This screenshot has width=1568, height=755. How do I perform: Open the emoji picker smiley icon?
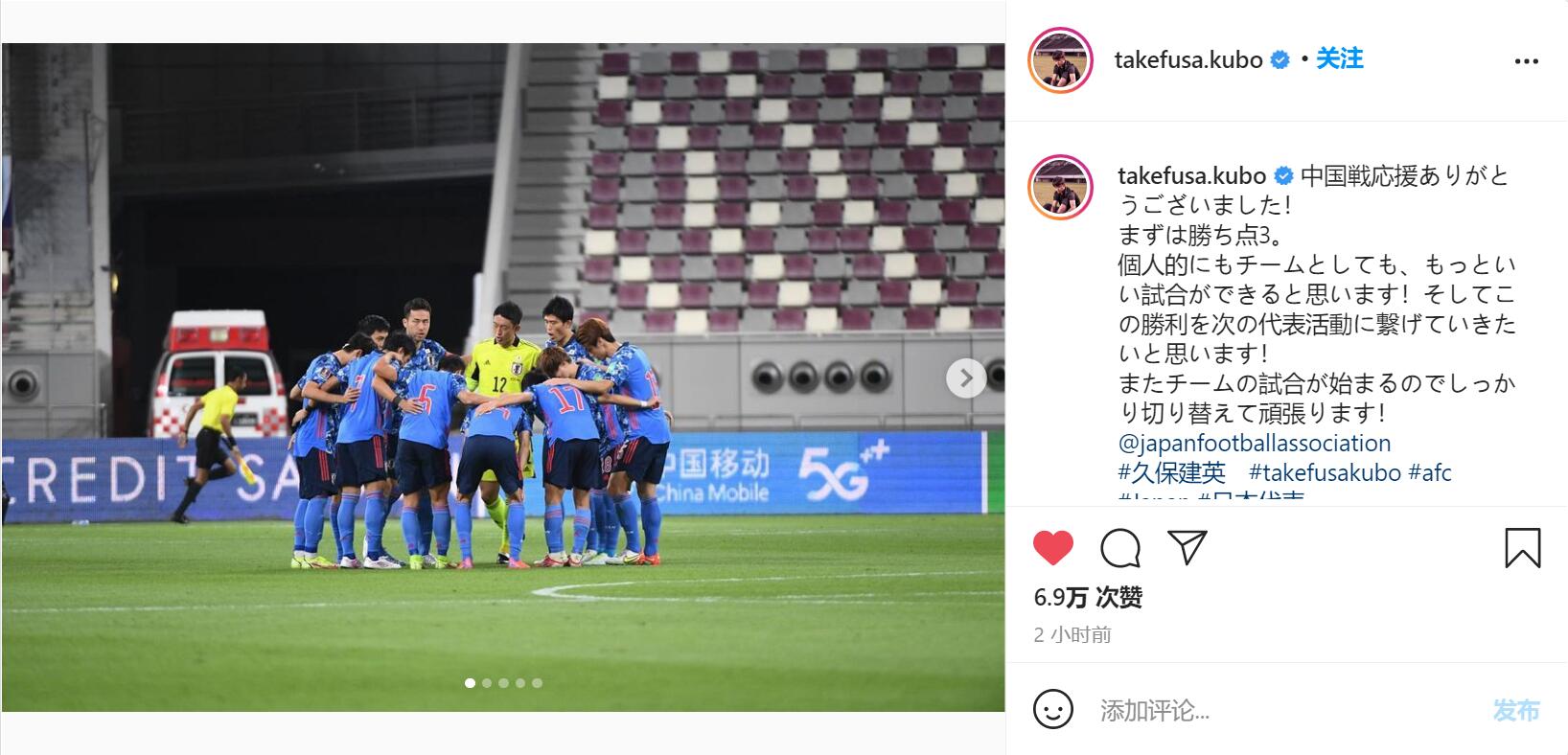(1053, 710)
